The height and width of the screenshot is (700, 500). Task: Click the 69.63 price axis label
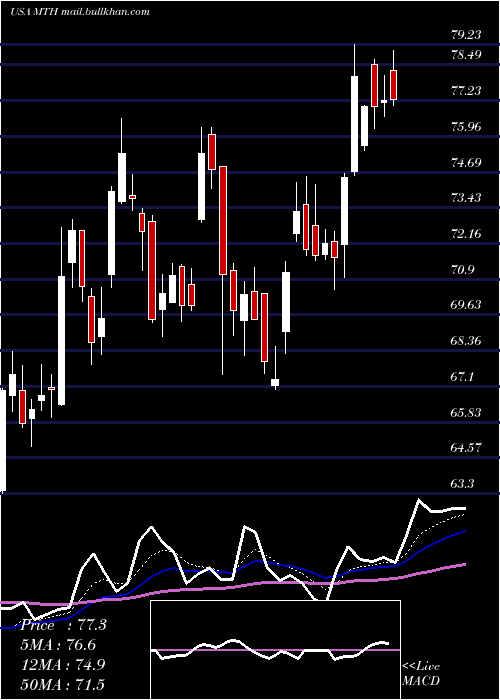click(466, 305)
